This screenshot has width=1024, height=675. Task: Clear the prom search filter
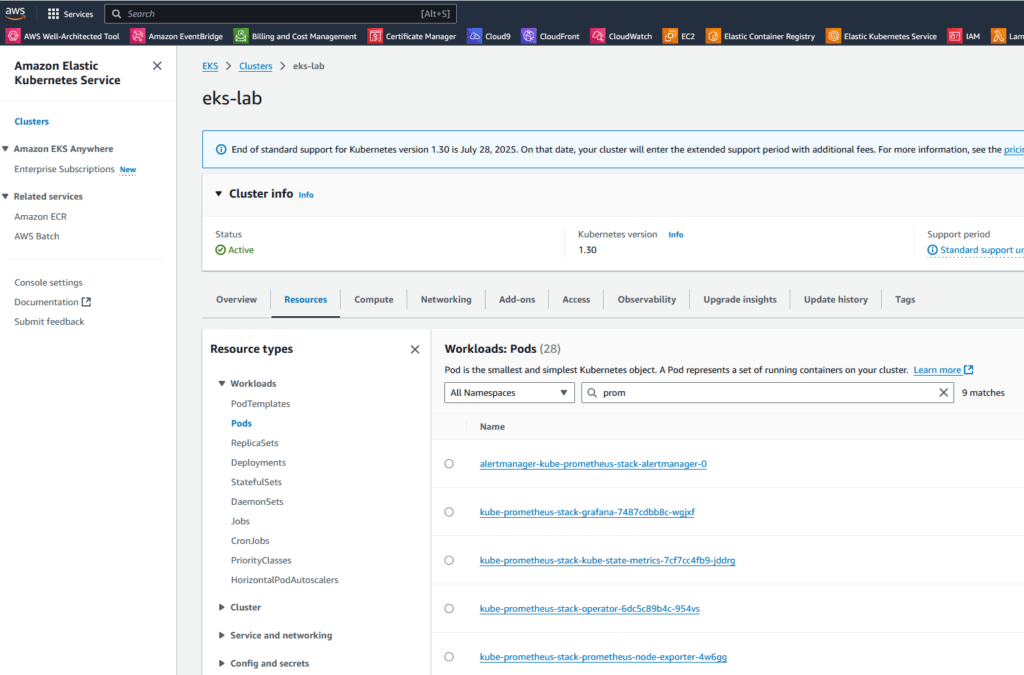pyautogui.click(x=943, y=392)
